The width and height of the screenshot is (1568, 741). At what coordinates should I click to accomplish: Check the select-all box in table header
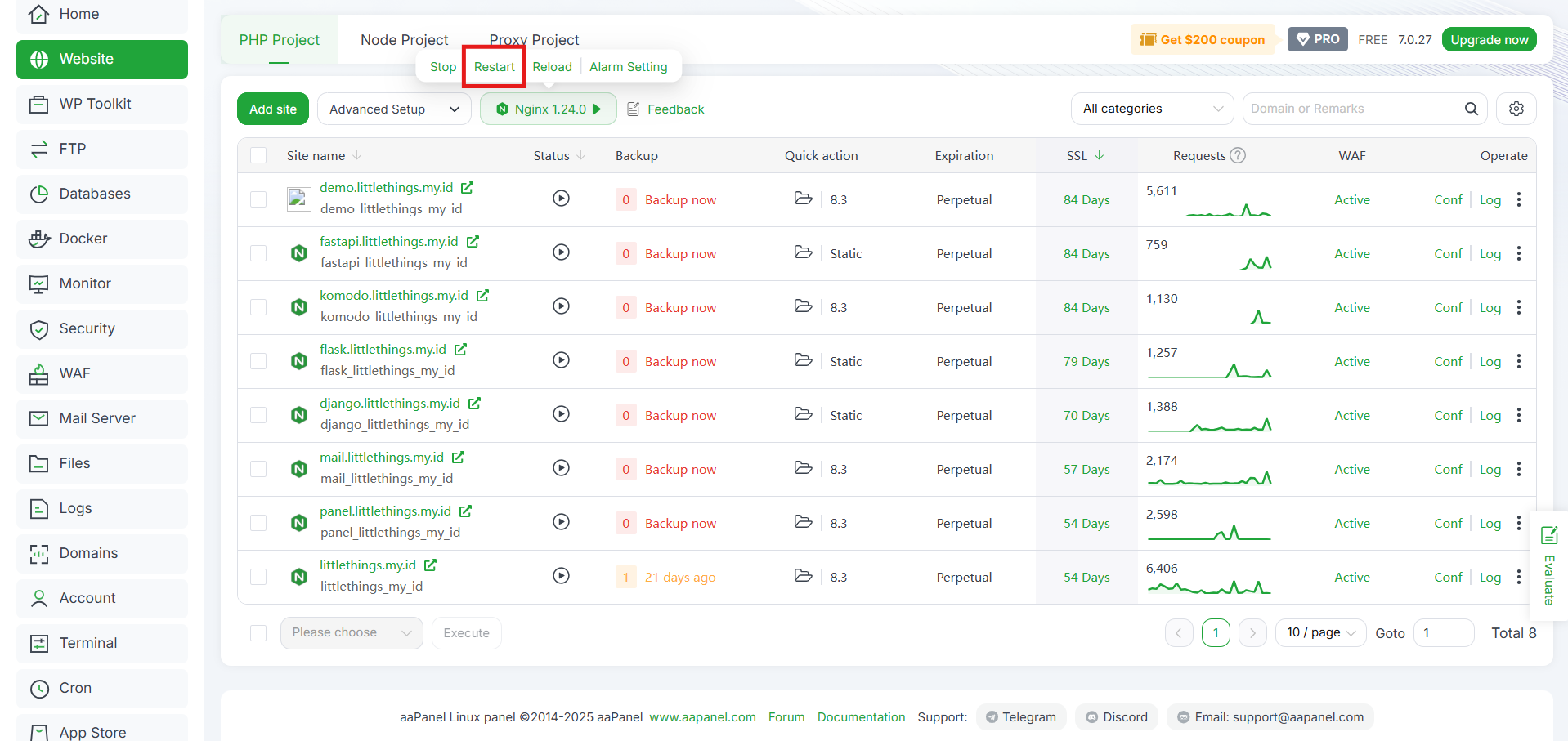tap(258, 155)
